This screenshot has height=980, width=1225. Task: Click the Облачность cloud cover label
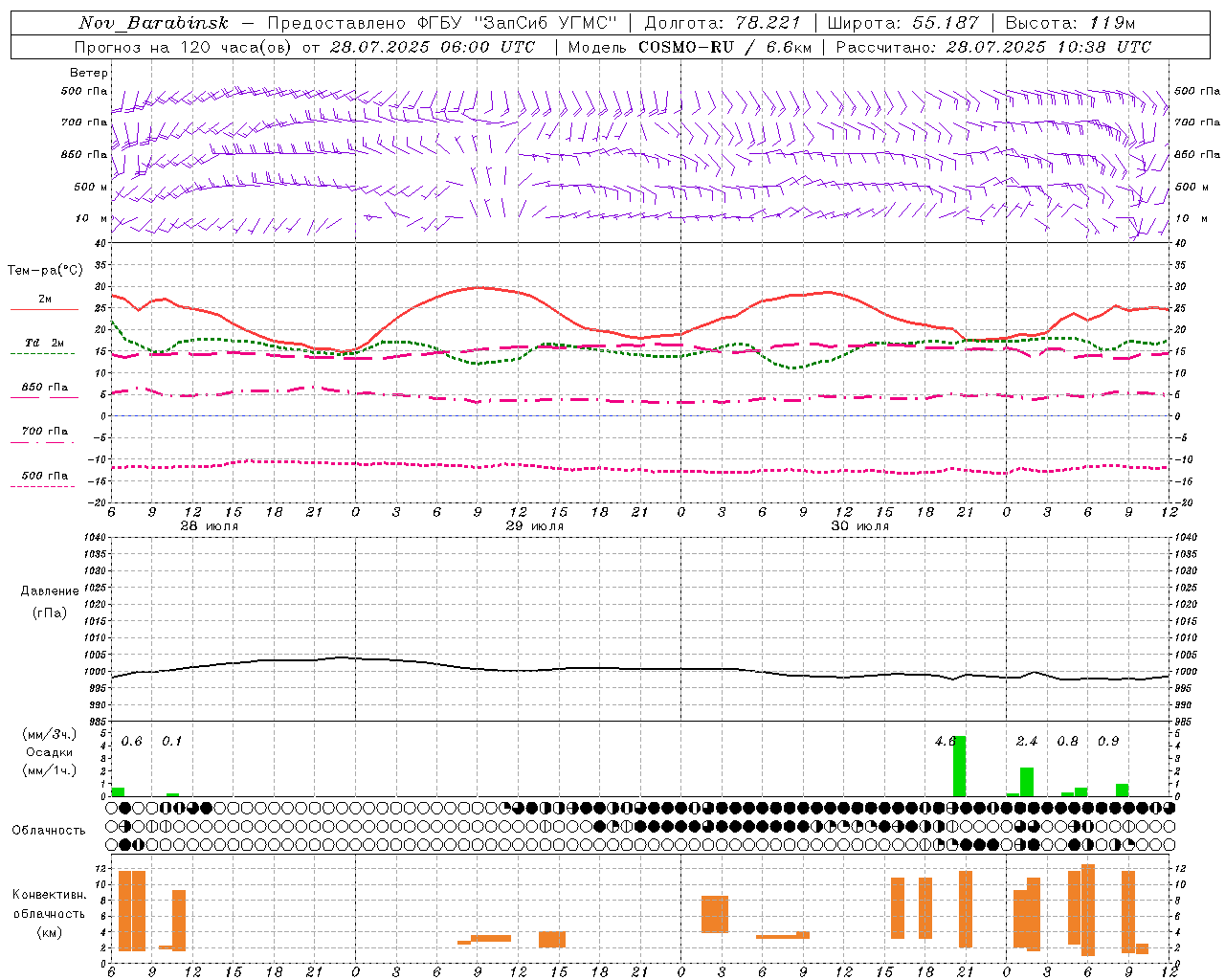click(49, 831)
